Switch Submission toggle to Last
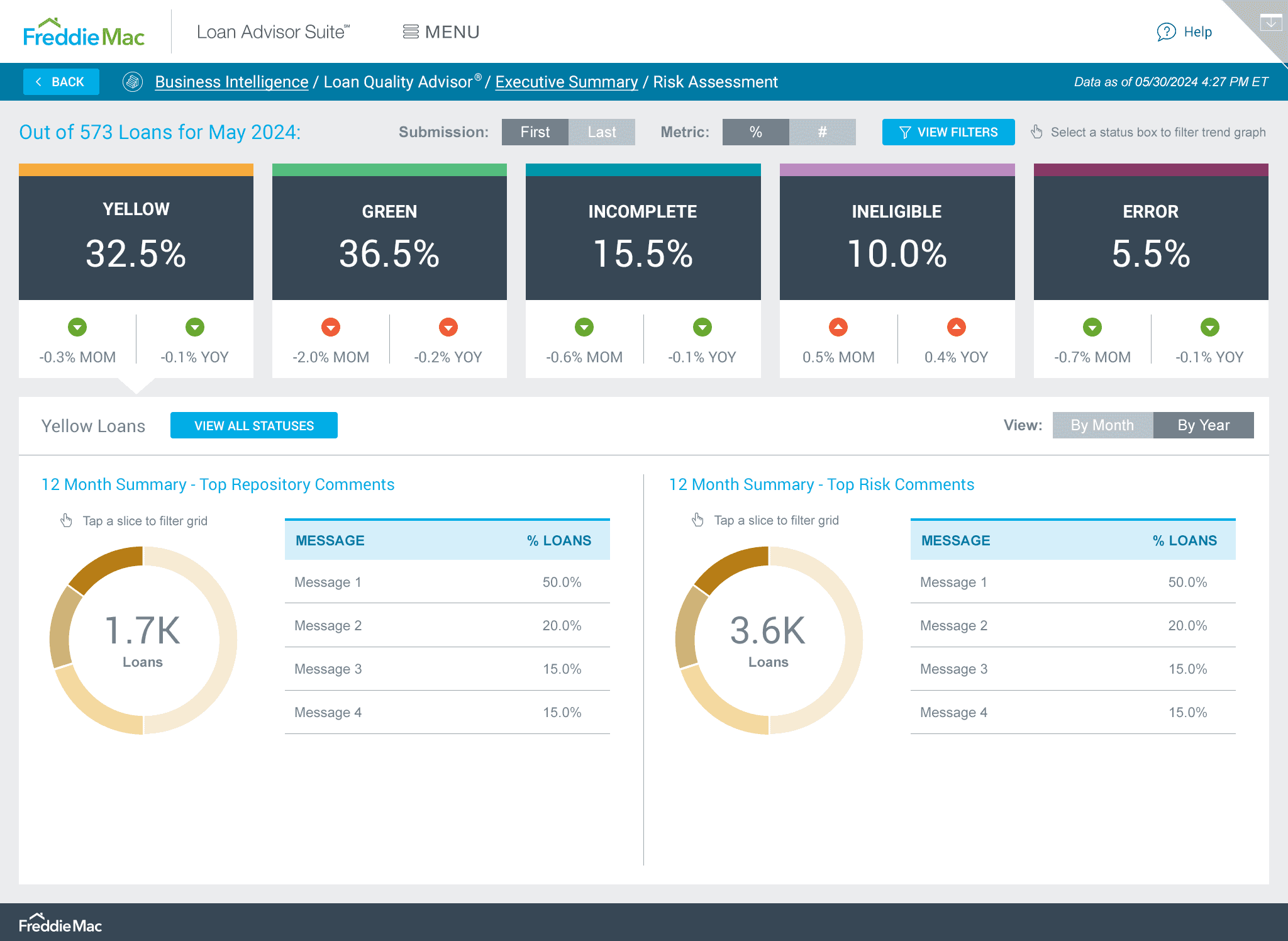Screen dimensions: 1288x941 click(602, 132)
